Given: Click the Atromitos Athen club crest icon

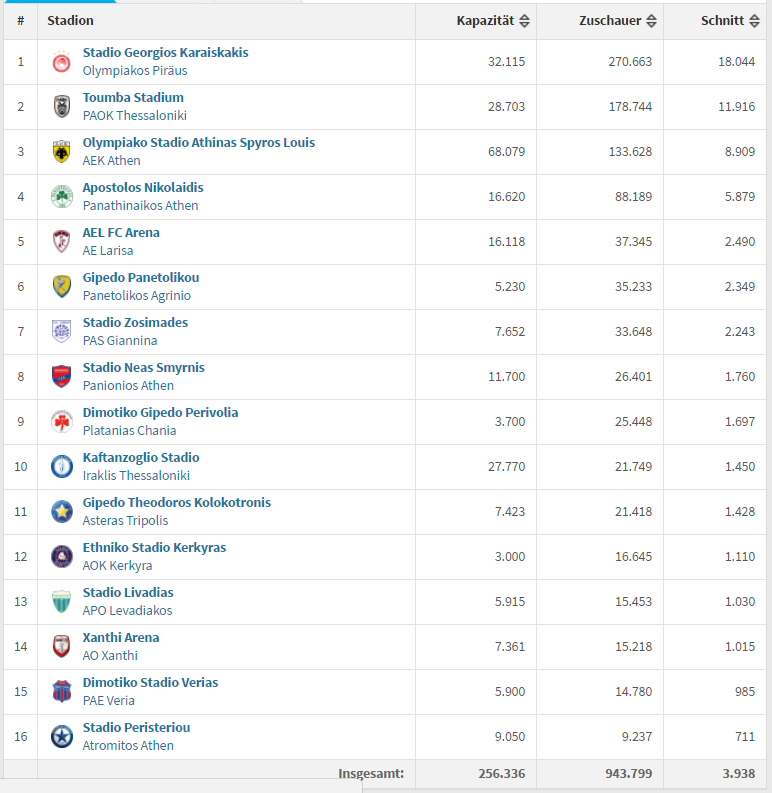Looking at the screenshot, I should tap(62, 737).
